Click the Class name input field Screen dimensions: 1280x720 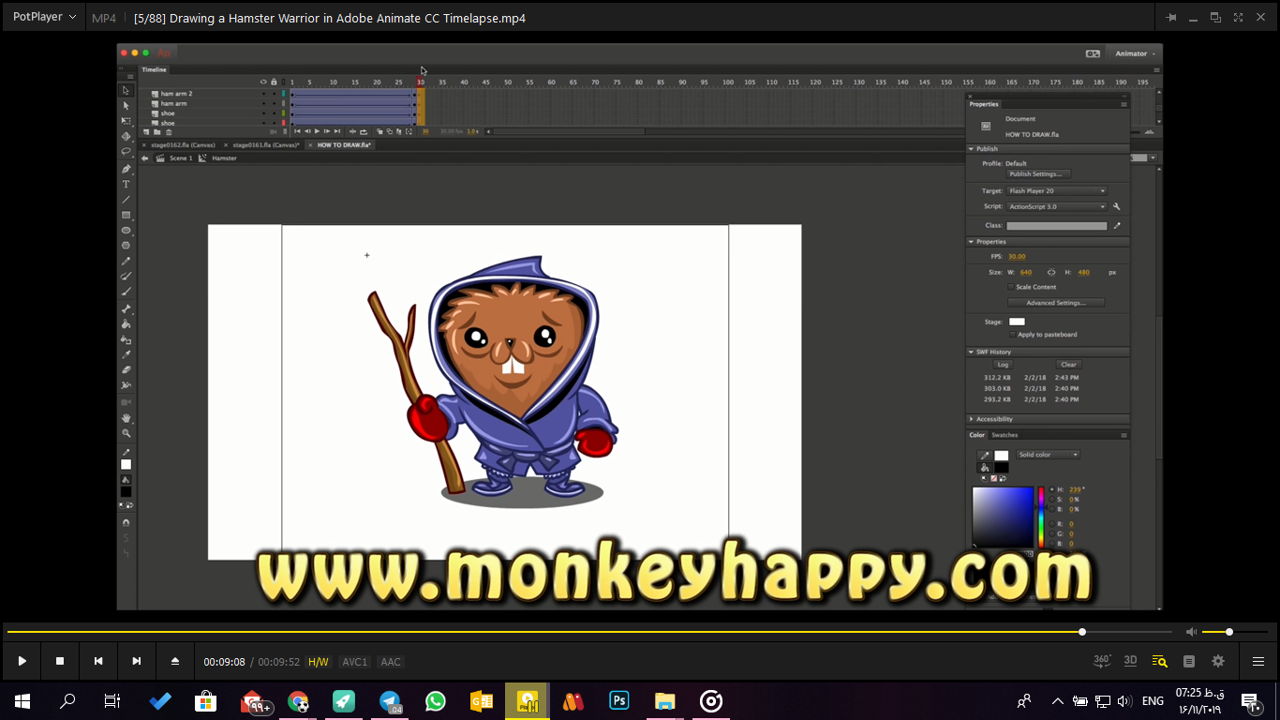[1056, 226]
